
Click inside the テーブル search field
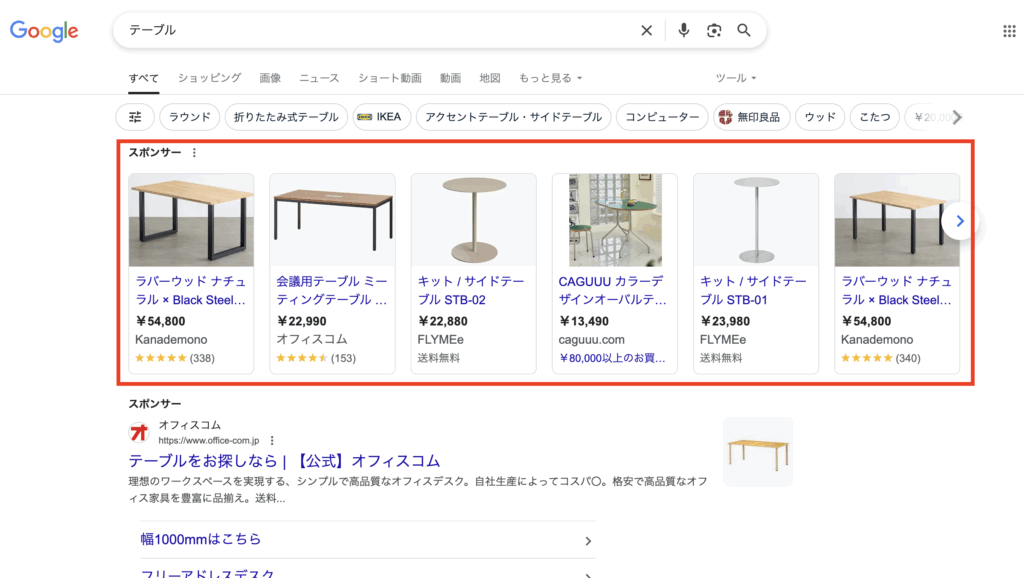[379, 30]
